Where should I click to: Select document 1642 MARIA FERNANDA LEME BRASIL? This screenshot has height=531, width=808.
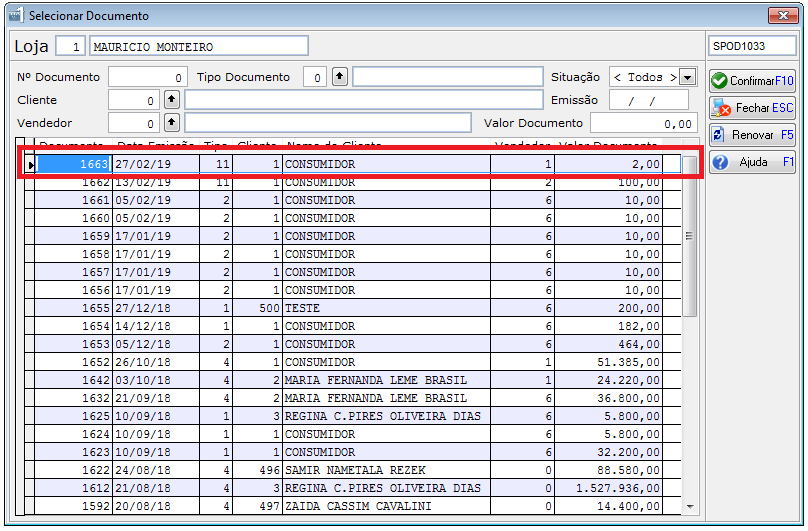coord(353,380)
